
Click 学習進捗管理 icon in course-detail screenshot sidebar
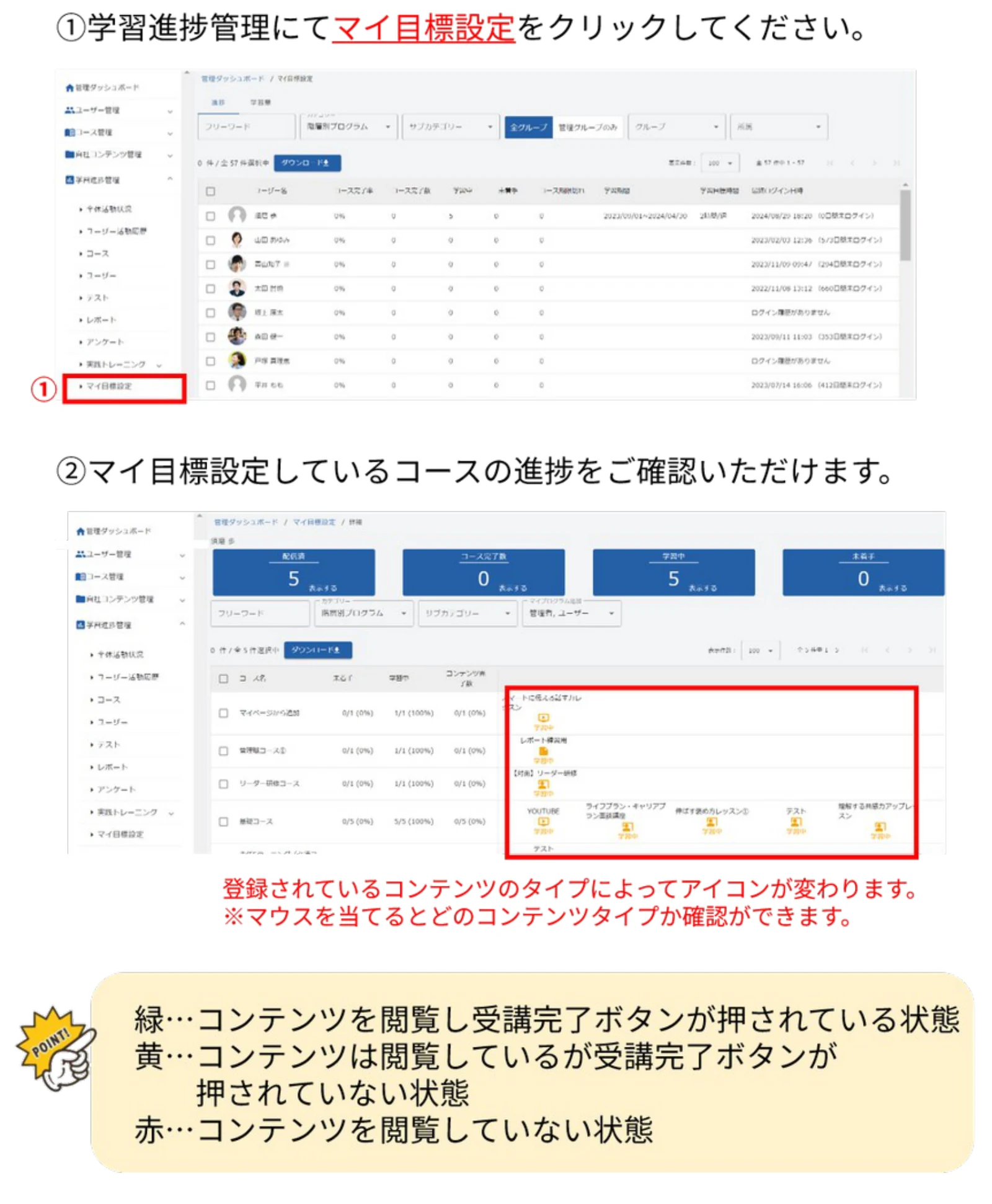pyautogui.click(x=80, y=624)
